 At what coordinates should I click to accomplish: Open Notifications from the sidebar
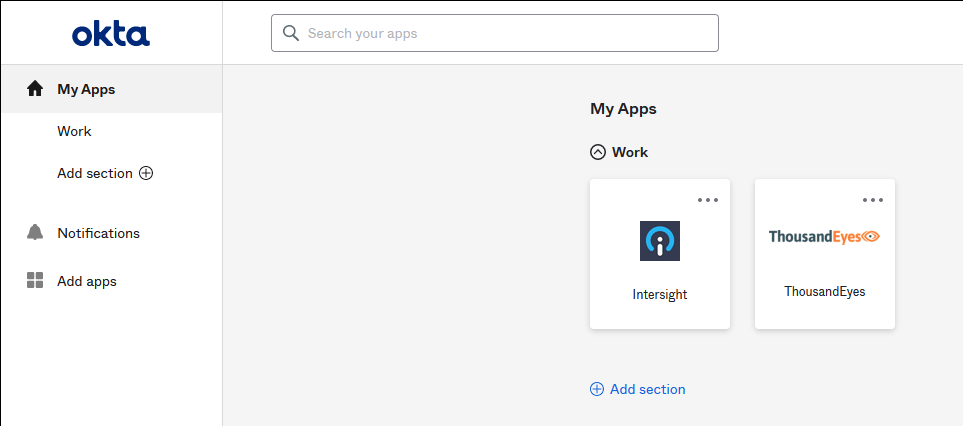click(x=98, y=233)
